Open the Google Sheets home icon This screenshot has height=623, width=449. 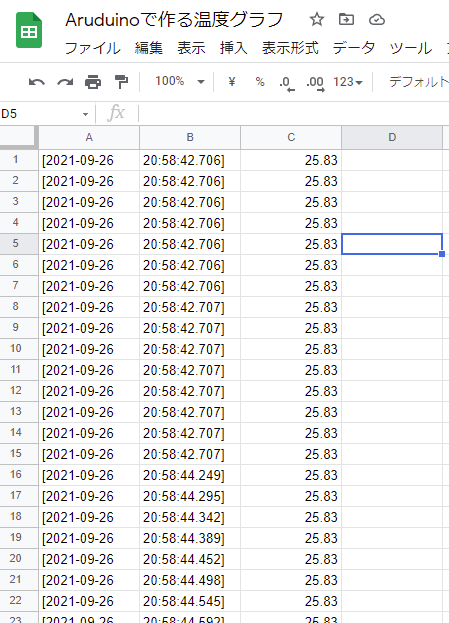point(29,30)
